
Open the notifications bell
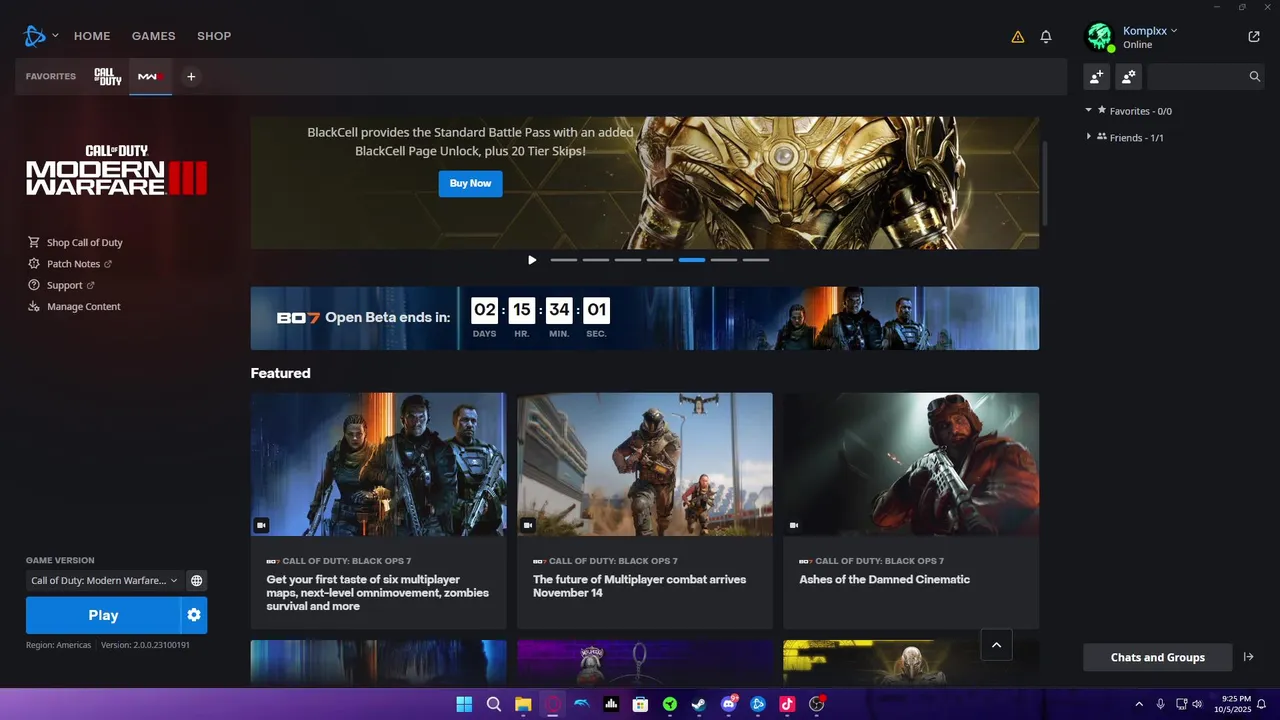[x=1046, y=37]
